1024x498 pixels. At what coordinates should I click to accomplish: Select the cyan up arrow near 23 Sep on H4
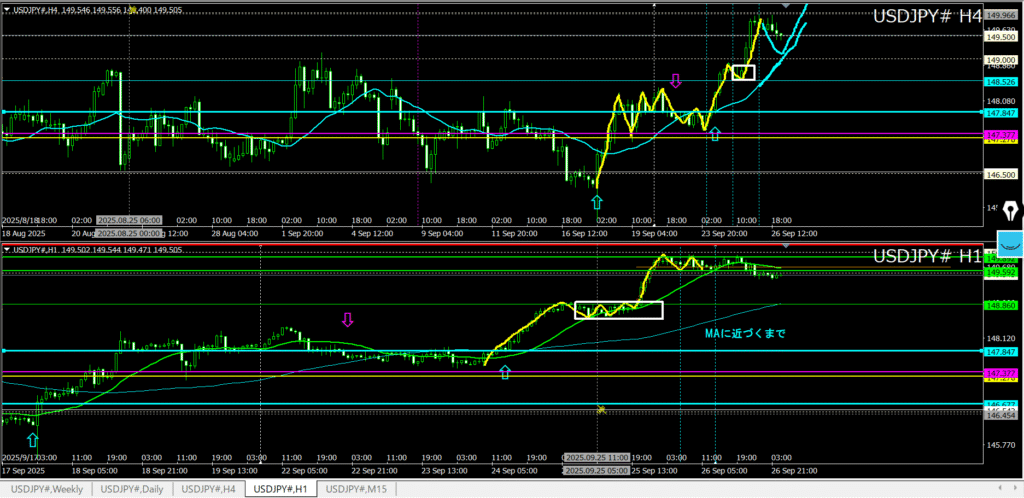coord(714,134)
